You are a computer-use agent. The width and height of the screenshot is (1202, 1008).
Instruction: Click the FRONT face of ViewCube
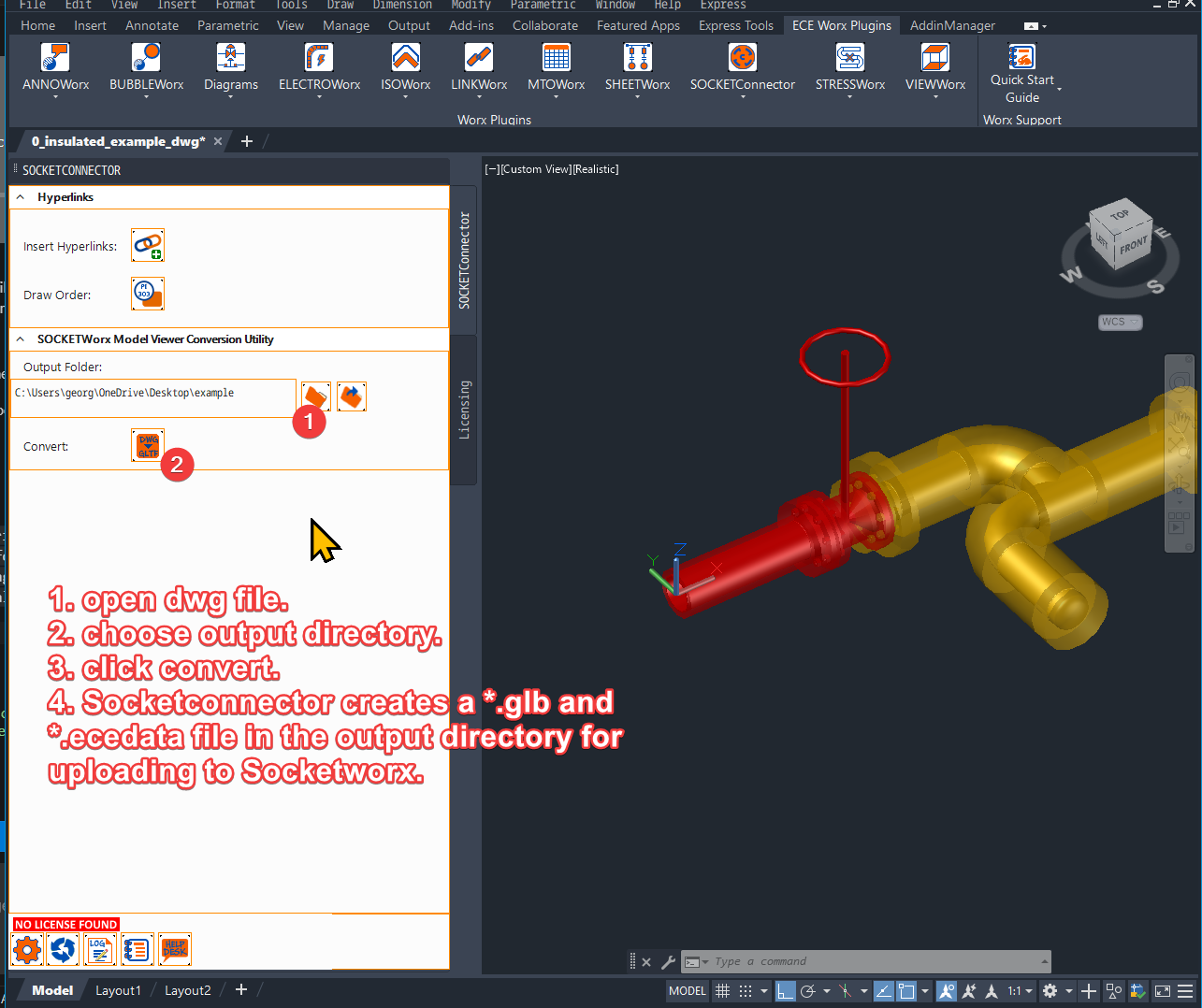point(1132,246)
